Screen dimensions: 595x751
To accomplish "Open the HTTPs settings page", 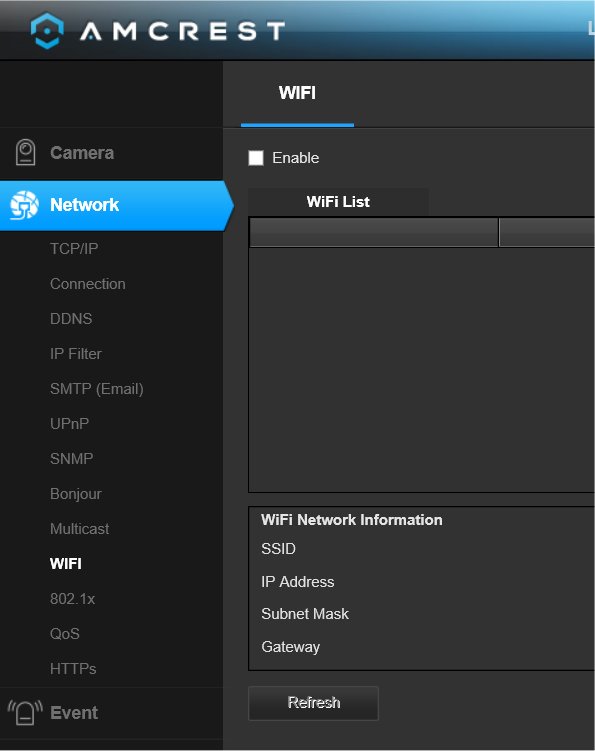I will (73, 669).
